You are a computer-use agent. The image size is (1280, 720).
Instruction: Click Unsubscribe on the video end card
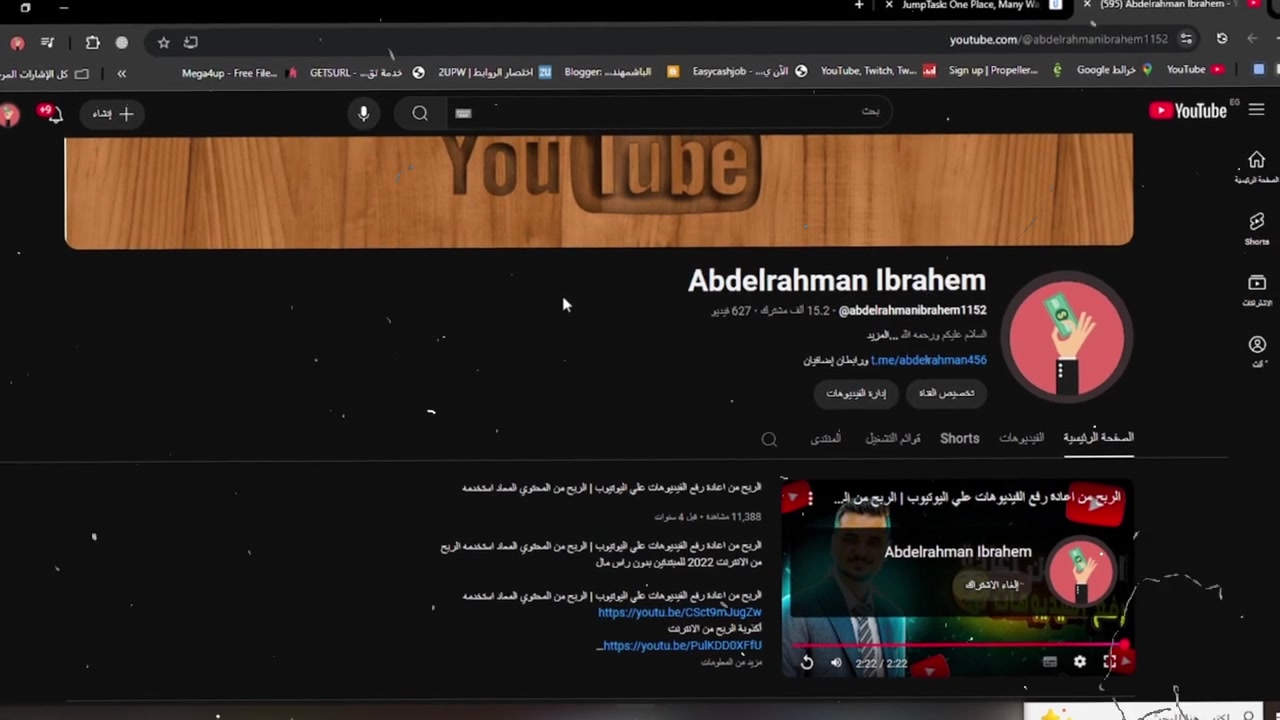tap(993, 585)
